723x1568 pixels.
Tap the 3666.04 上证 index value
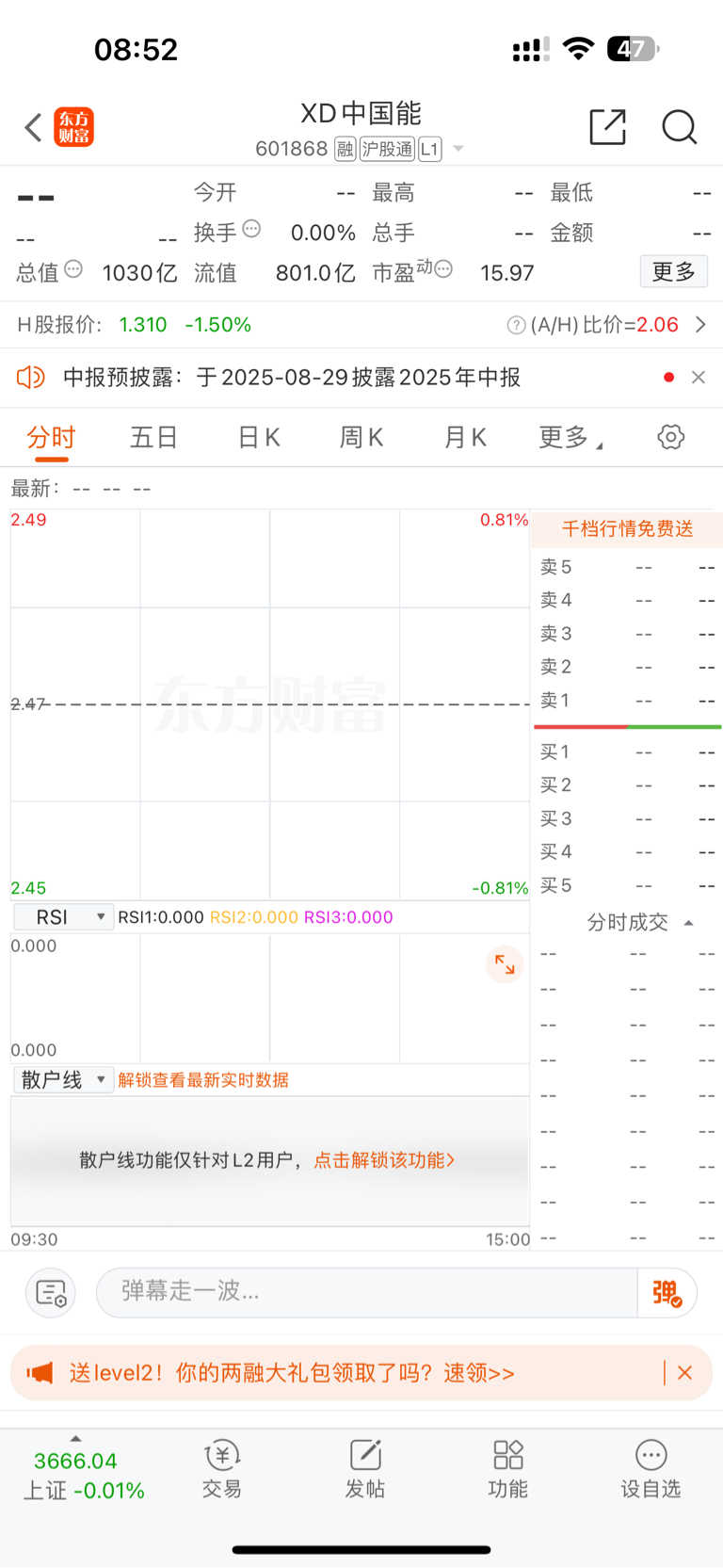click(75, 1462)
